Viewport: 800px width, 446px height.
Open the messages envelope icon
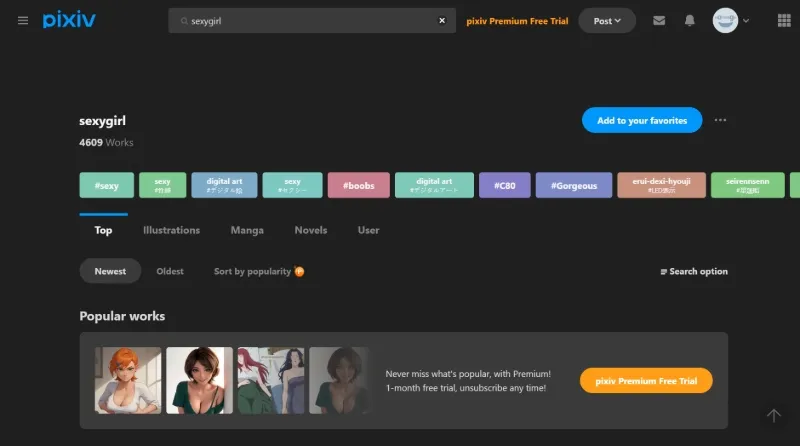click(659, 20)
